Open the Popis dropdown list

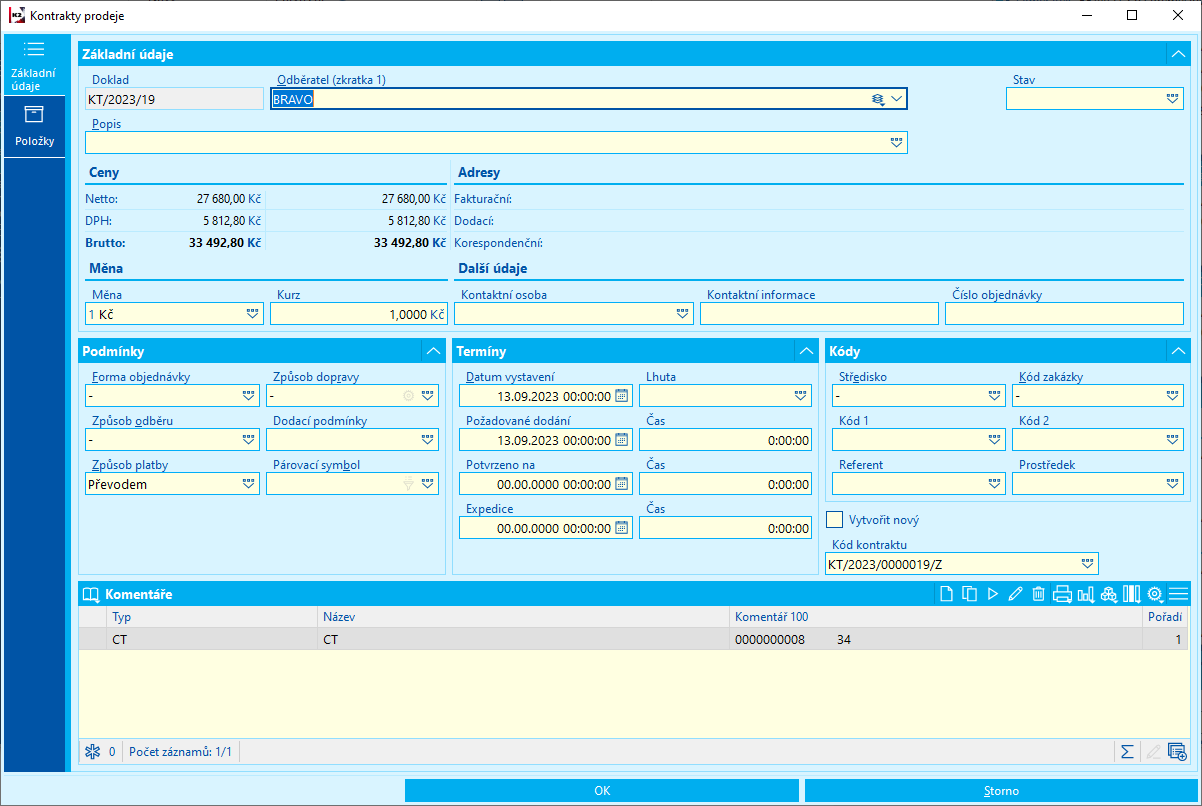[x=896, y=143]
